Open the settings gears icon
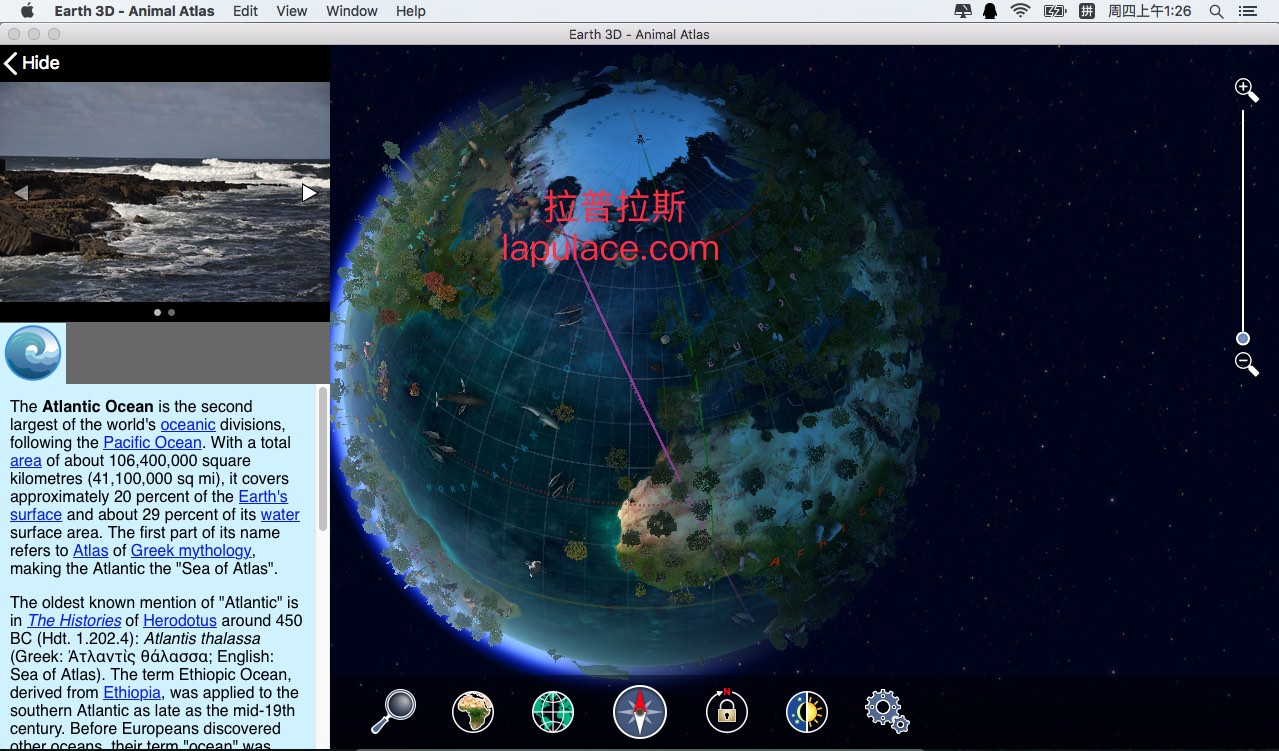This screenshot has height=751, width=1279. (886, 711)
